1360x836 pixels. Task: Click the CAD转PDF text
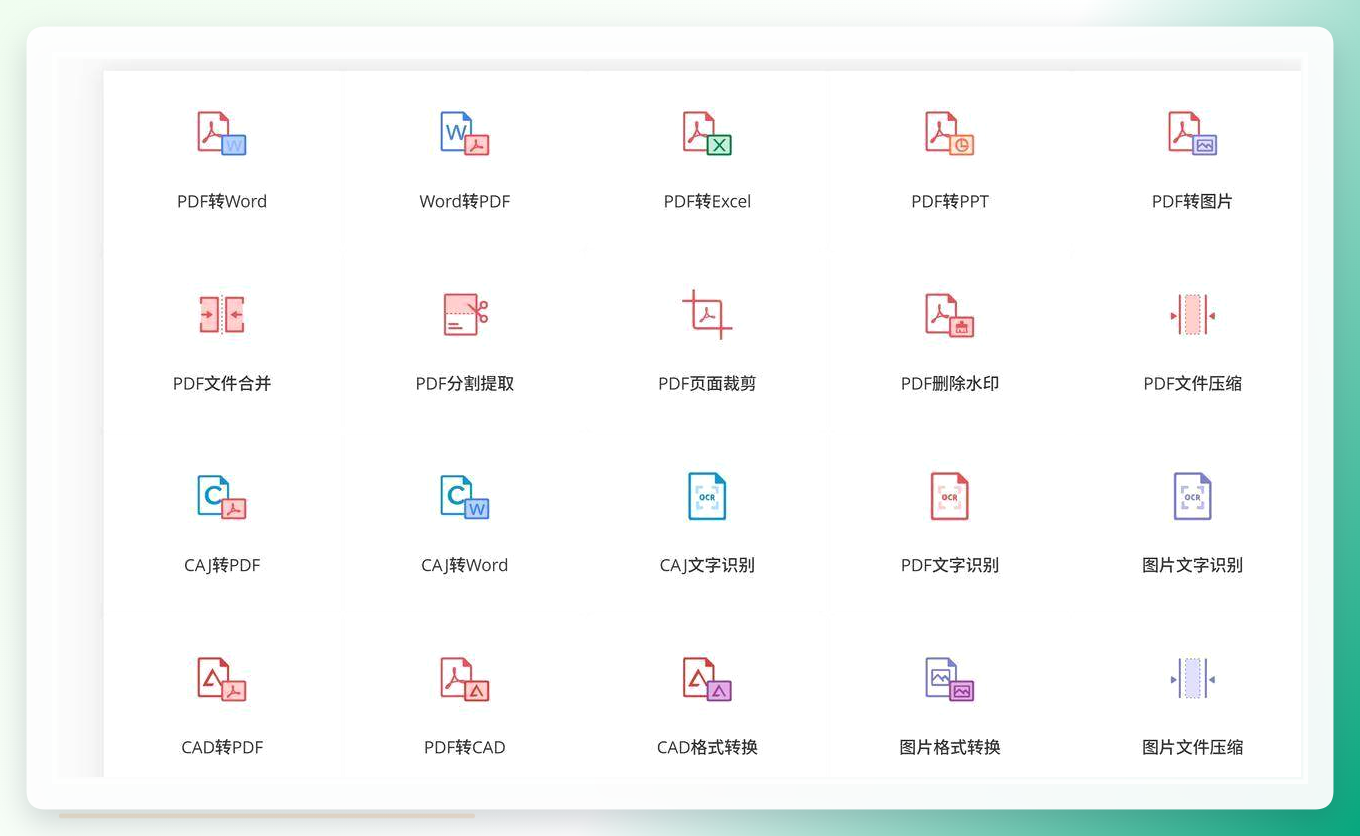(222, 747)
